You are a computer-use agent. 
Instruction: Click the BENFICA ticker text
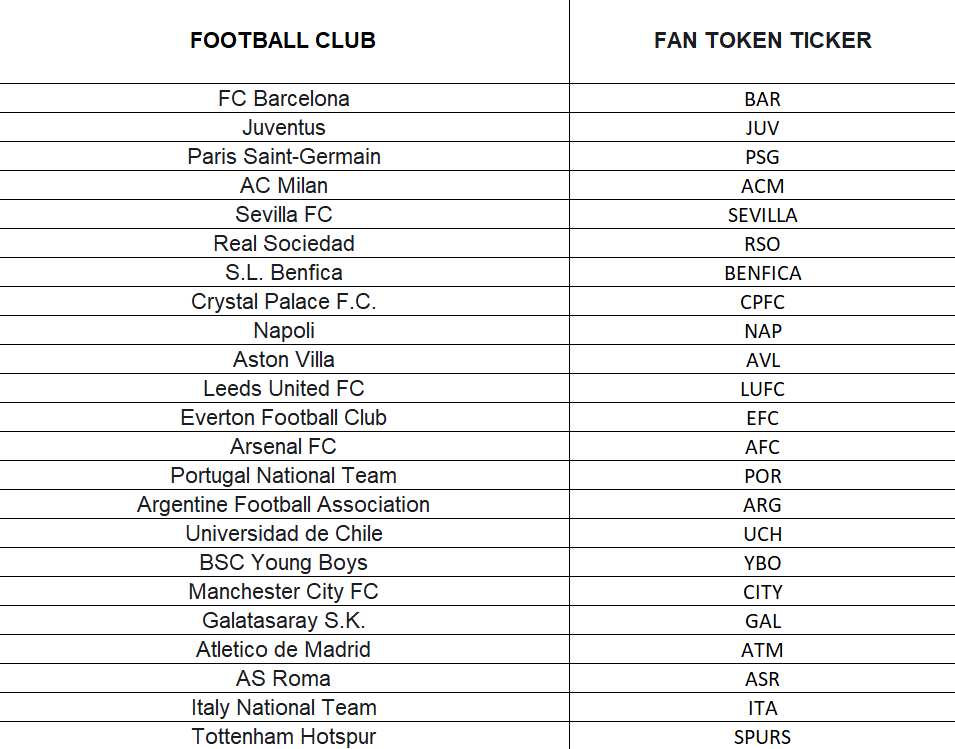(x=762, y=273)
